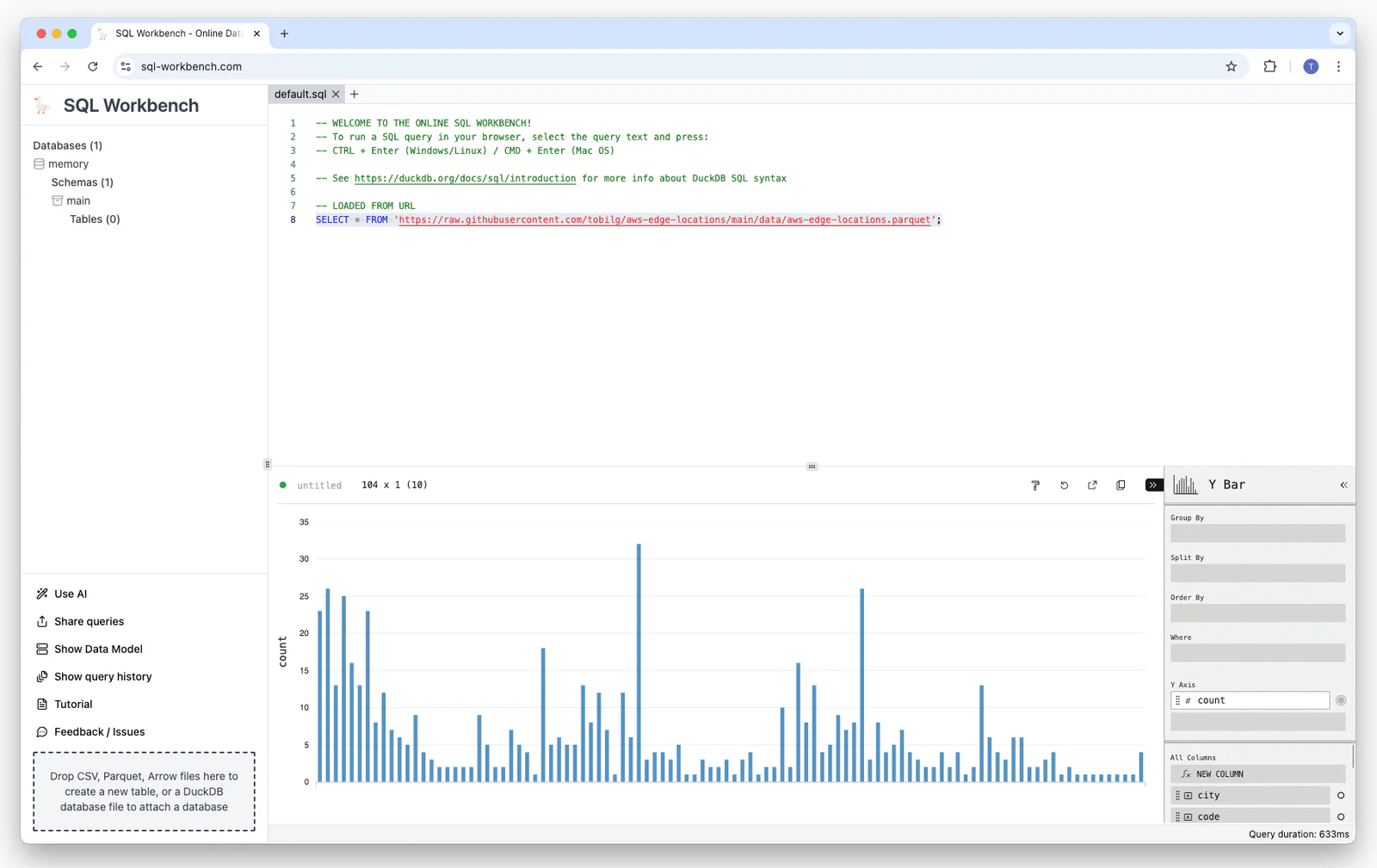This screenshot has height=868, width=1377.
Task: Click the black double-arrow settings toggle
Action: point(1153,485)
